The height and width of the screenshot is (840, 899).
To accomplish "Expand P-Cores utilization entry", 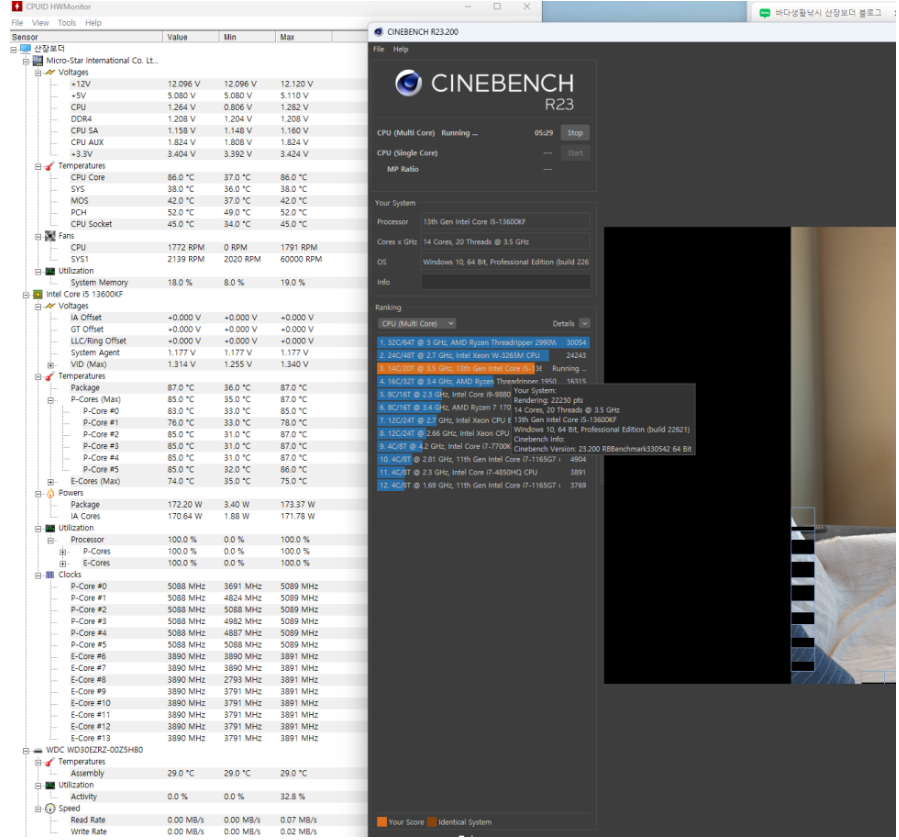I will pos(62,552).
